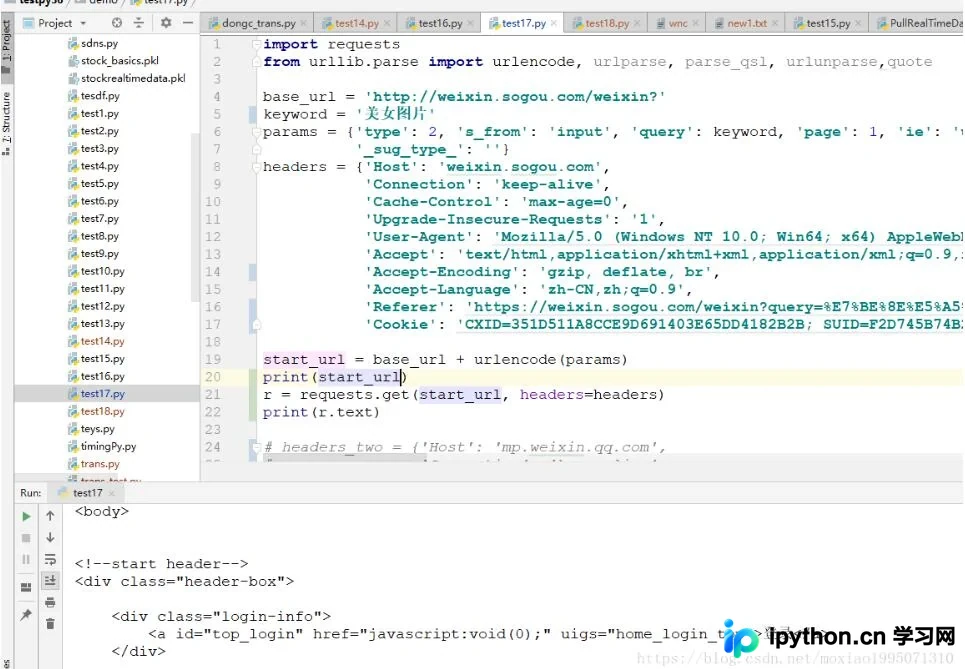965x669 pixels.
Task: Click 'urlencode(params)' on line 19
Action: click(550, 359)
